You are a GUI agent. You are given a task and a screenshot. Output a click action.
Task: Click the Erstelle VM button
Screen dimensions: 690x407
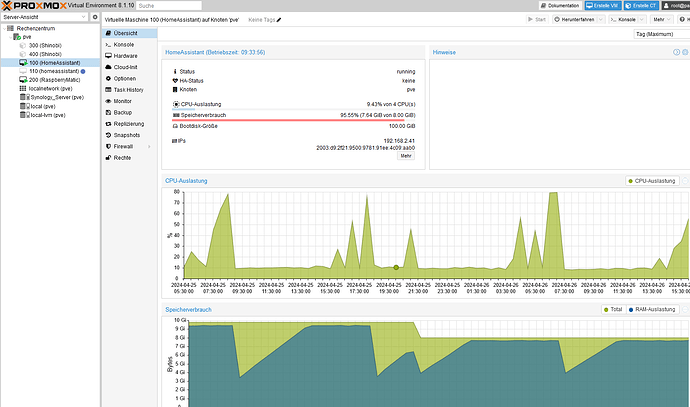pyautogui.click(x=603, y=6)
